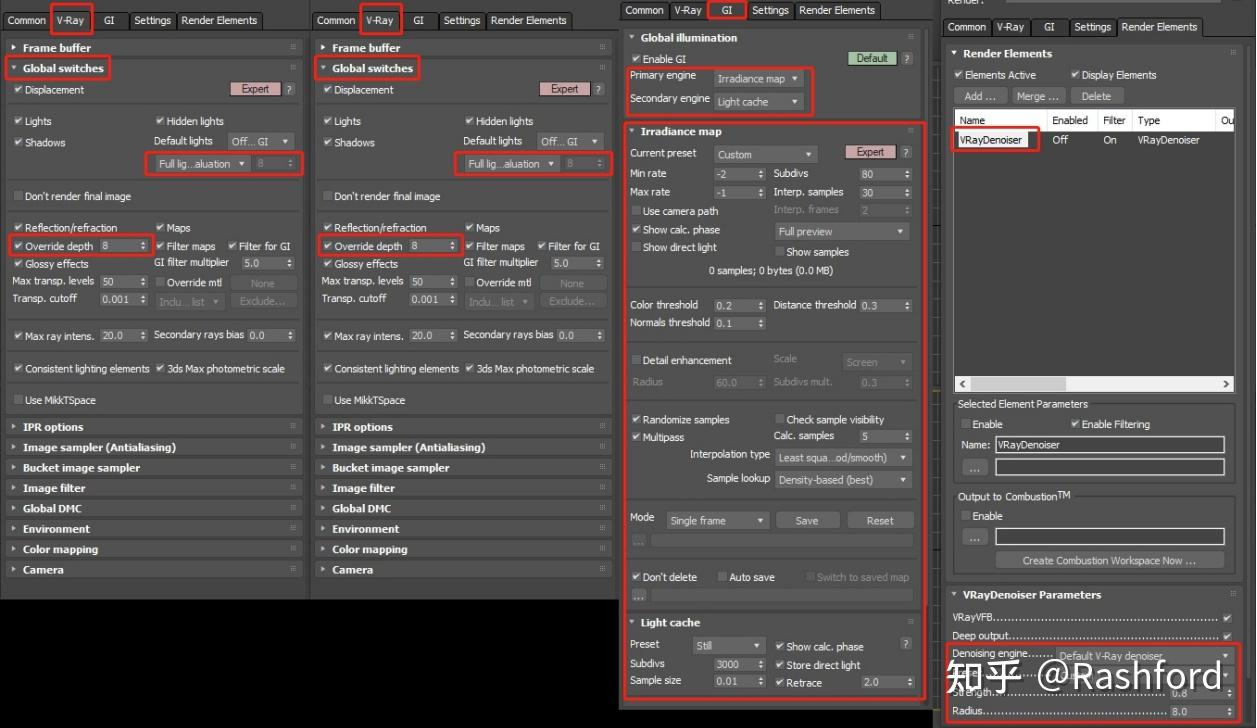Open the Current preset Custom dropdown
Viewport: 1257px width, 728px height.
[x=766, y=154]
